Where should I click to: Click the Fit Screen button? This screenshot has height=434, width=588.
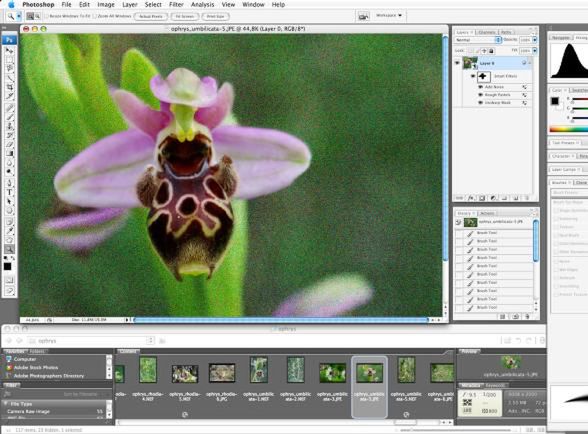184,16
